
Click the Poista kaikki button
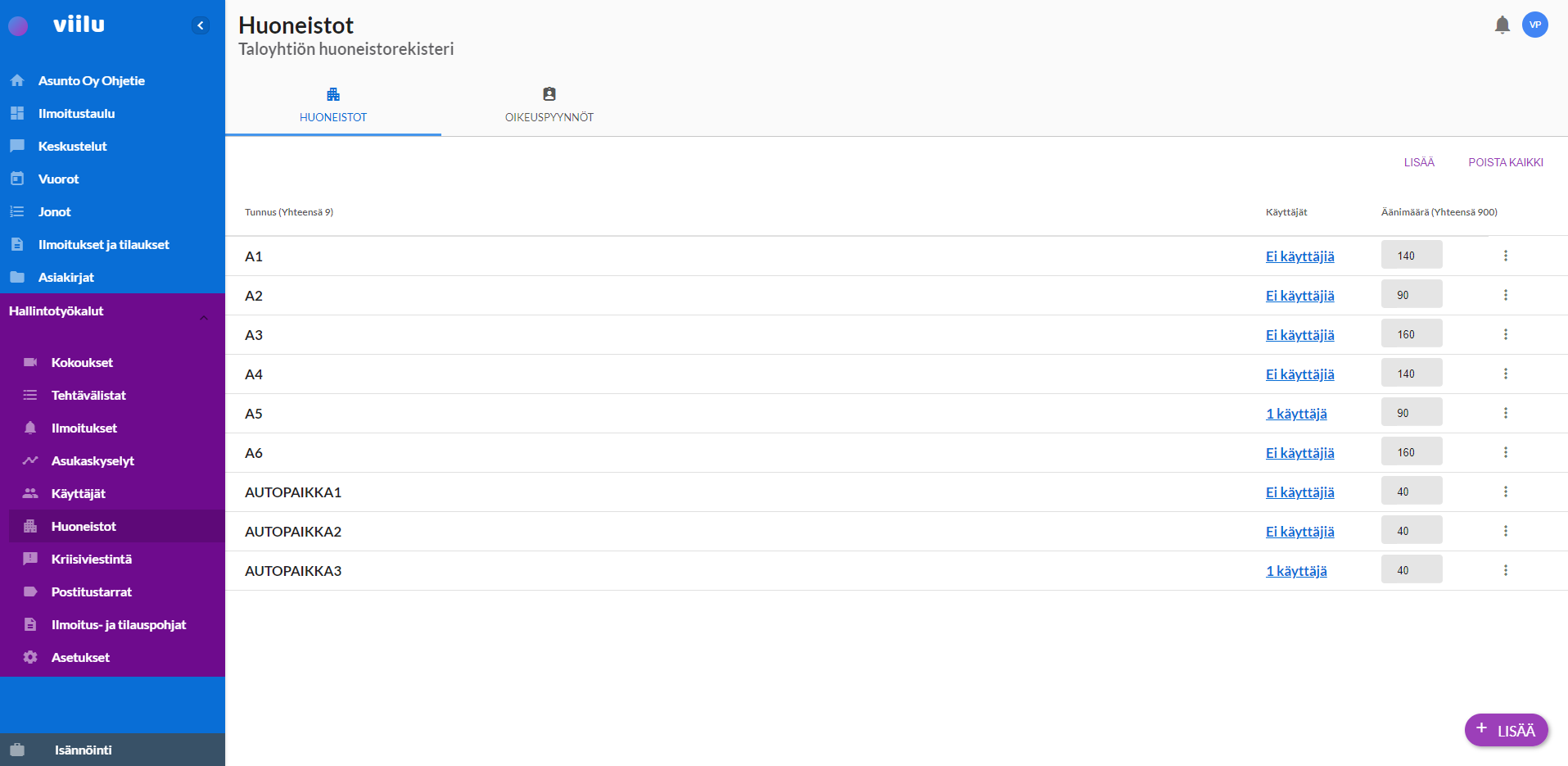point(1505,162)
